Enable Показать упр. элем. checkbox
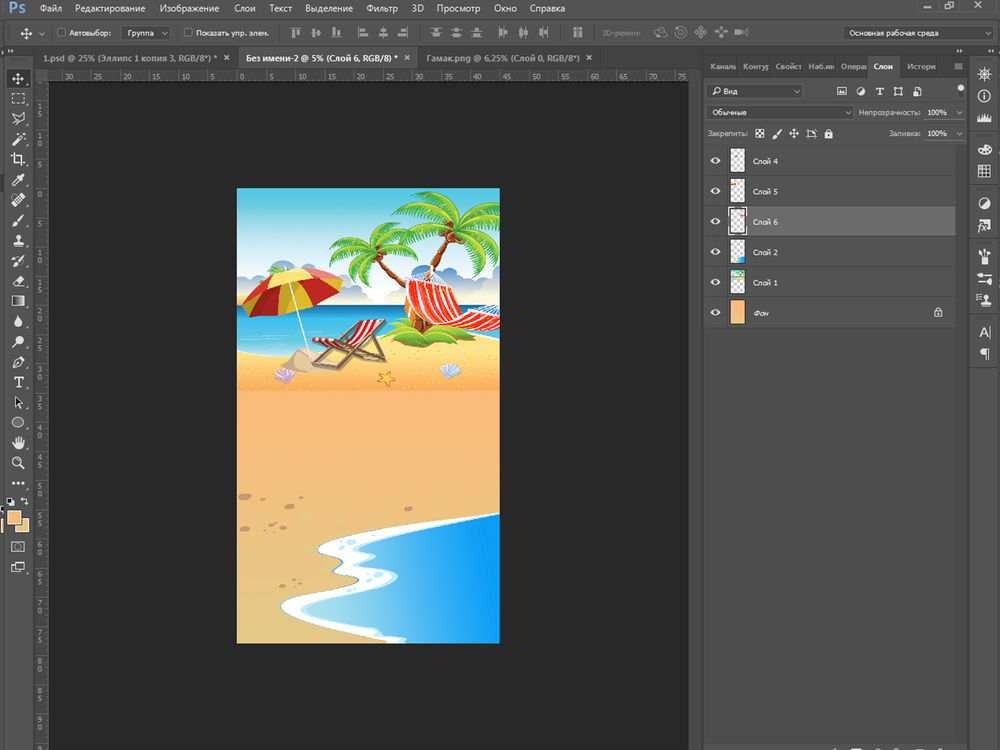 [188, 33]
